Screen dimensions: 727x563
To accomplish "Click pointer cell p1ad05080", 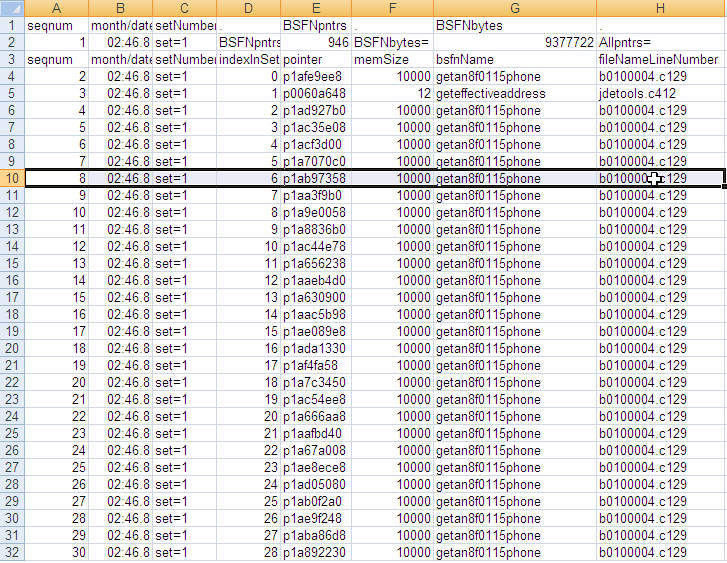I will (x=316, y=485).
